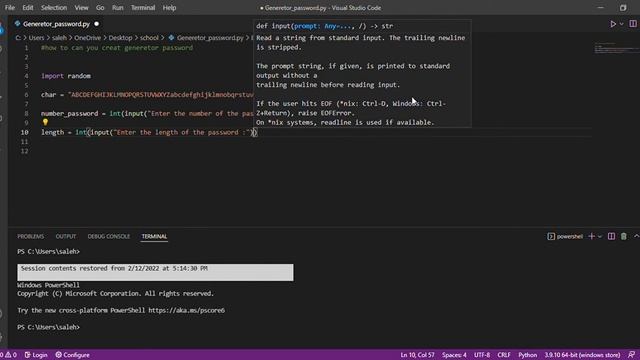The width and height of the screenshot is (640, 360).
Task: Change indentation via Spaces: 4
Action: point(454,355)
